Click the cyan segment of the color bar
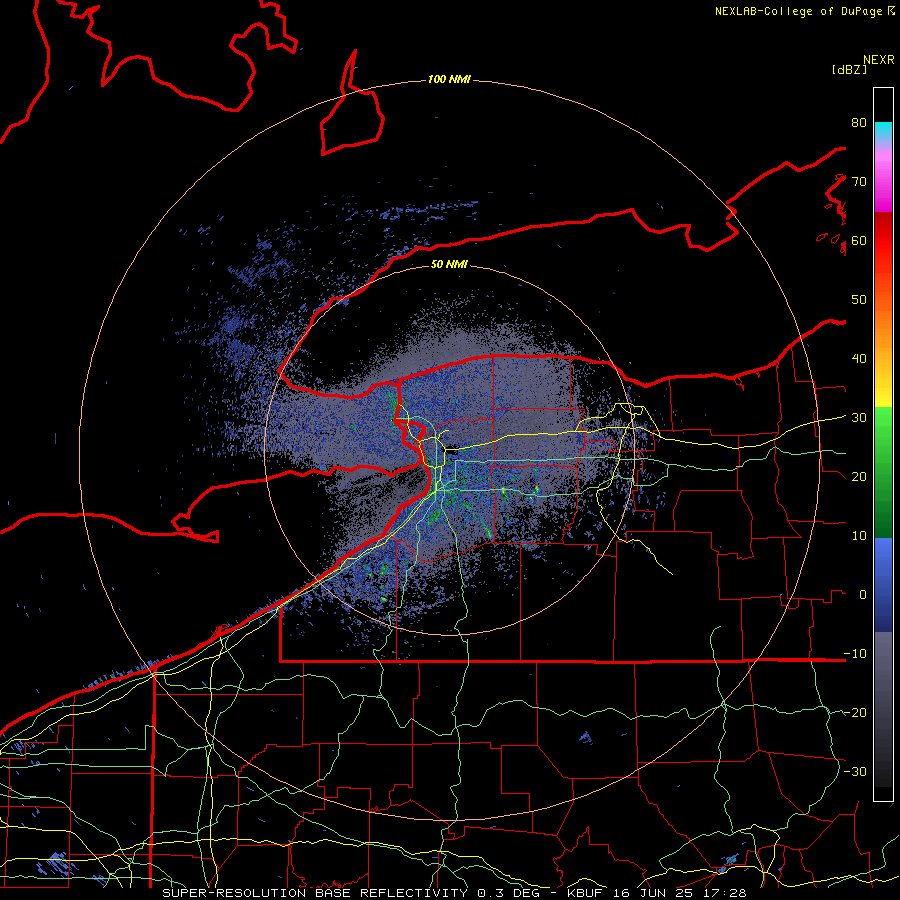Viewport: 900px width, 900px height. pyautogui.click(x=883, y=132)
